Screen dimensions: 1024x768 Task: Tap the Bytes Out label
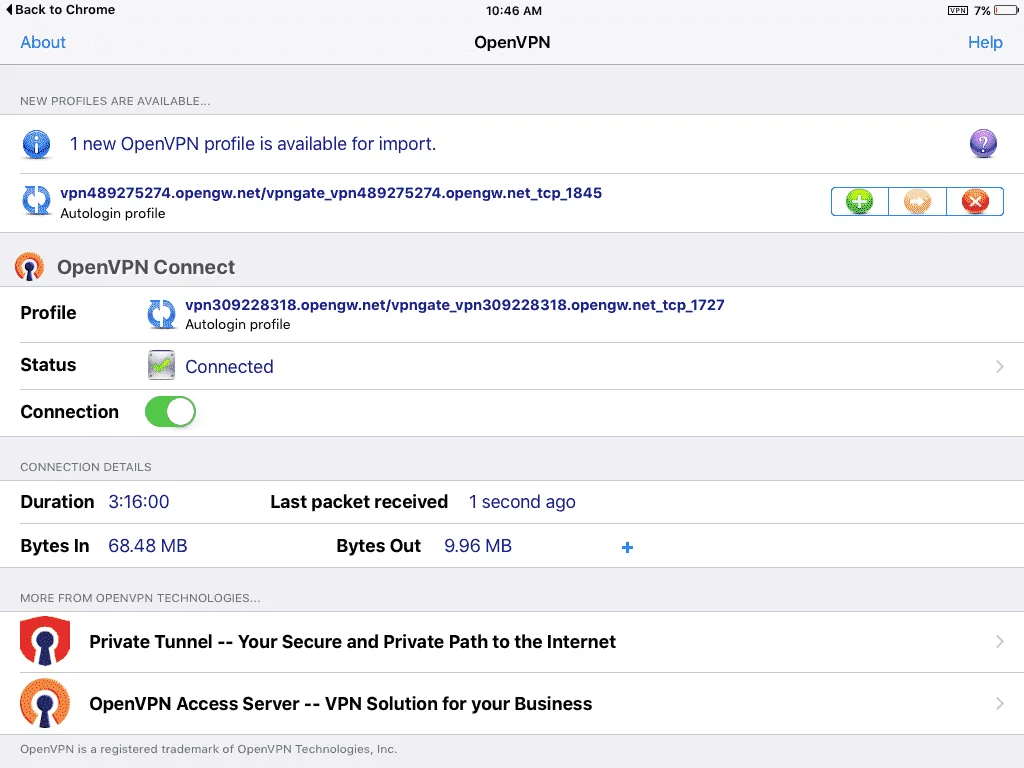(378, 546)
